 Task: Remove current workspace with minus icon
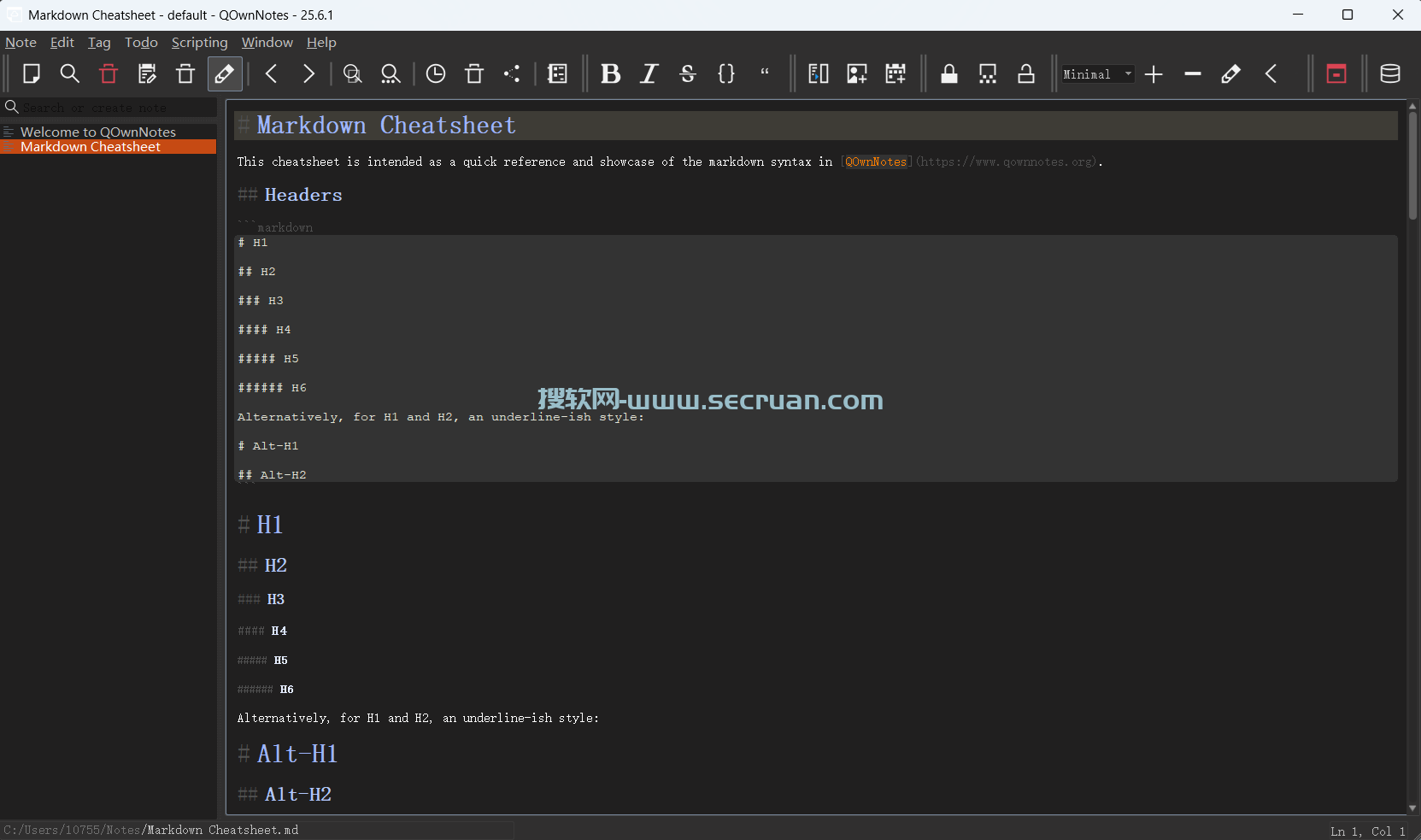[x=1193, y=74]
